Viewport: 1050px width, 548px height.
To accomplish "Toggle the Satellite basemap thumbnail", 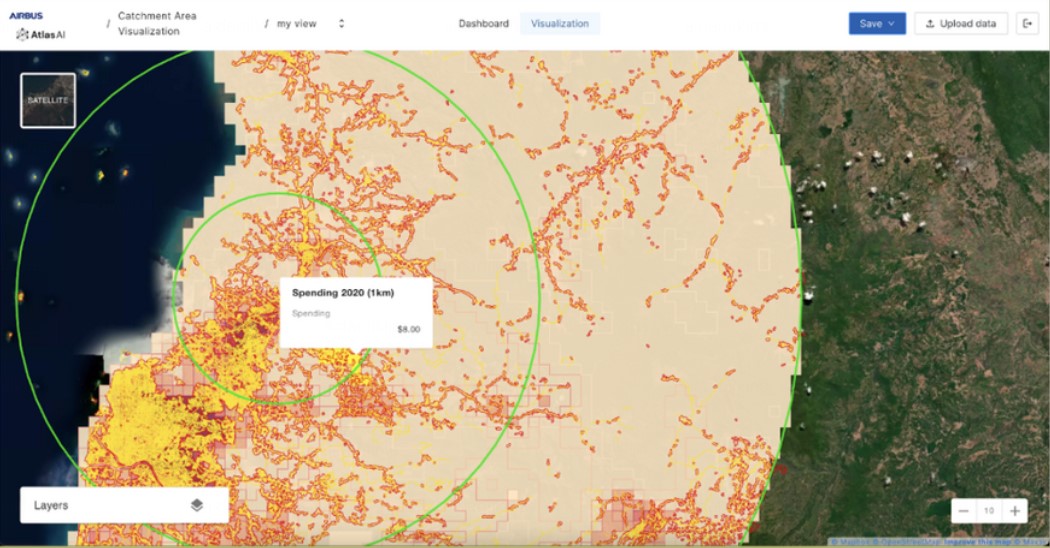I will [x=48, y=100].
